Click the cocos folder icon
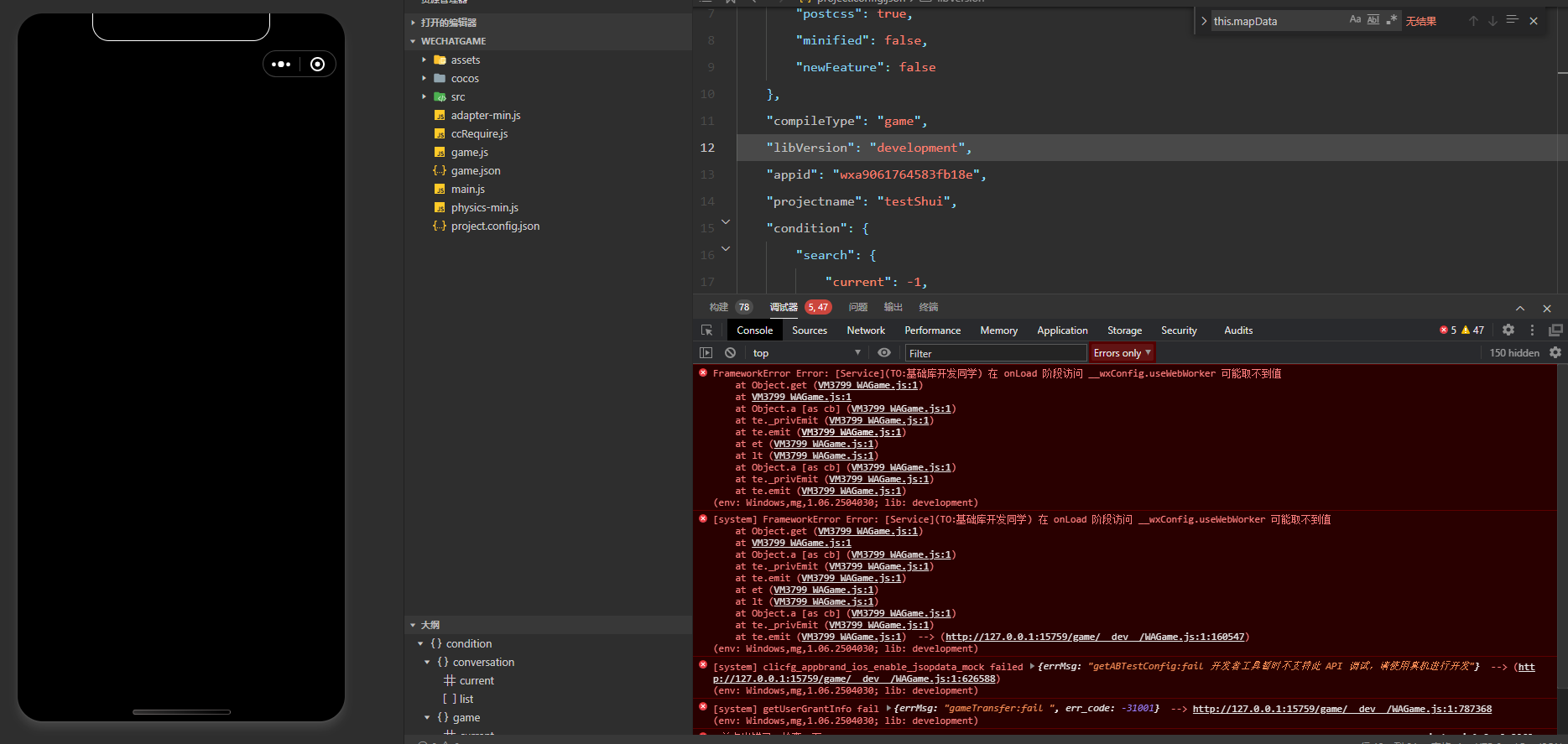Viewport: 1568px width, 744px height. pos(440,79)
